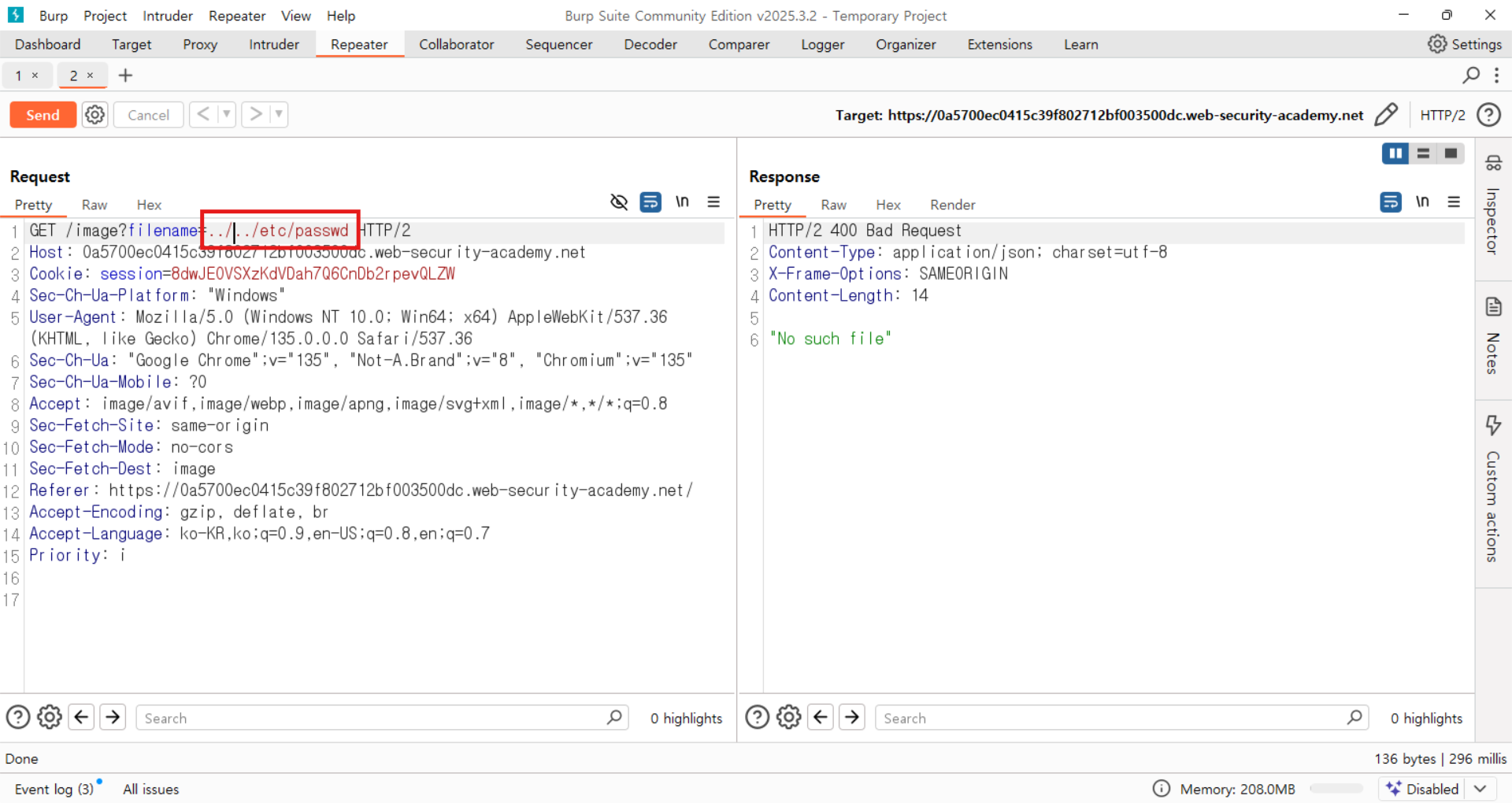Switch response view to Render
The height and width of the screenshot is (803, 1512).
point(952,205)
